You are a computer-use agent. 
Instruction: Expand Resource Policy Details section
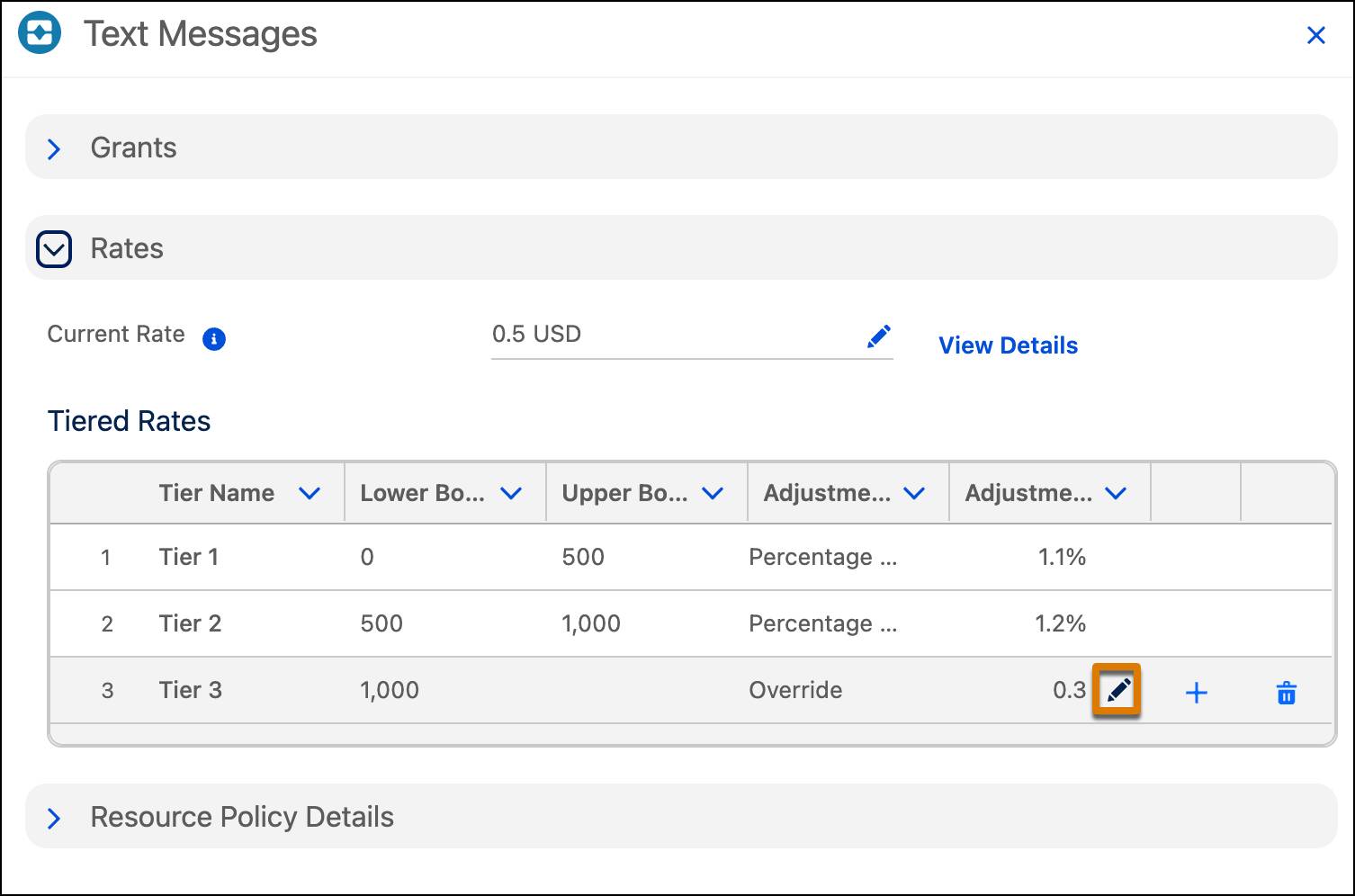(54, 818)
